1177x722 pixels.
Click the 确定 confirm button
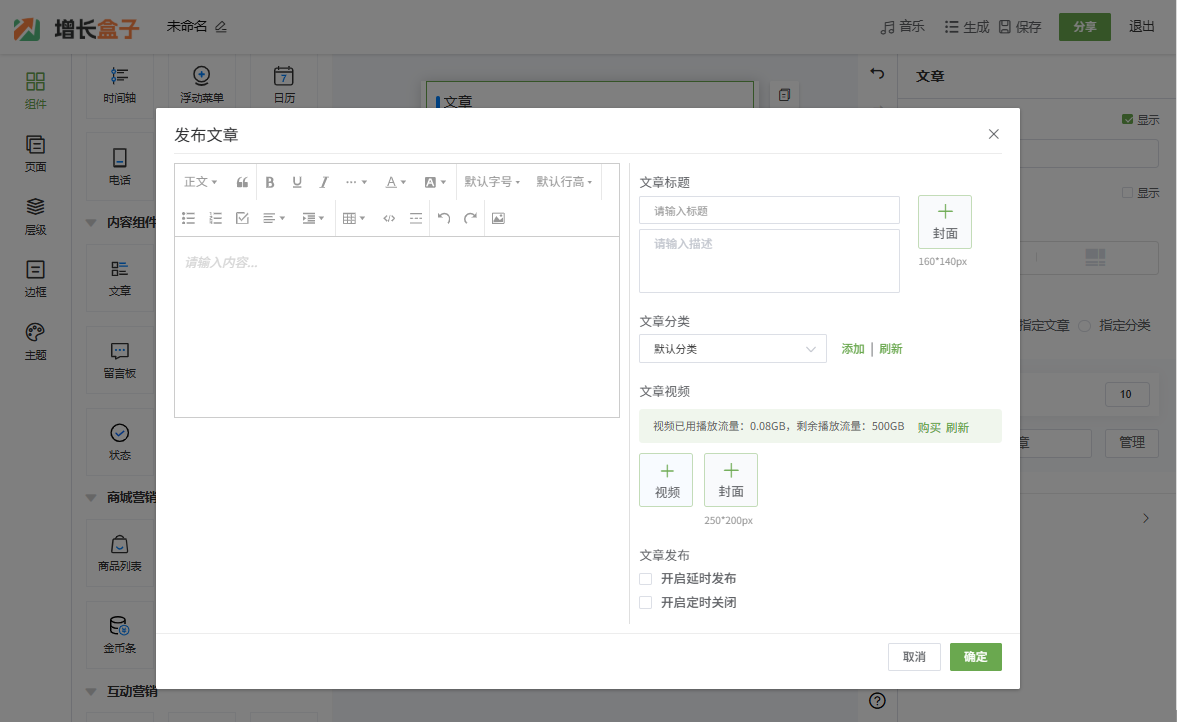975,657
